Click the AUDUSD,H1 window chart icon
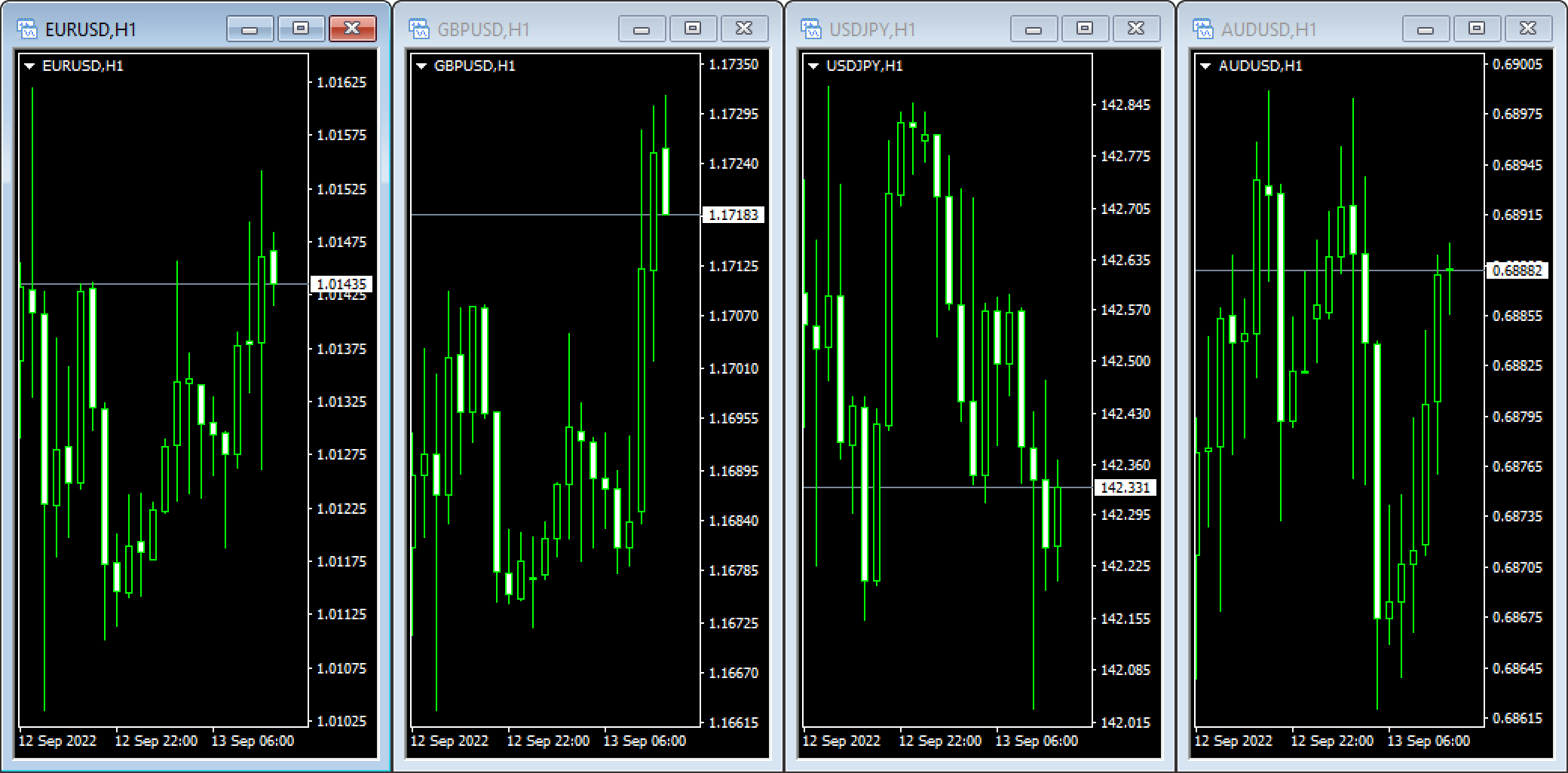 1203,29
